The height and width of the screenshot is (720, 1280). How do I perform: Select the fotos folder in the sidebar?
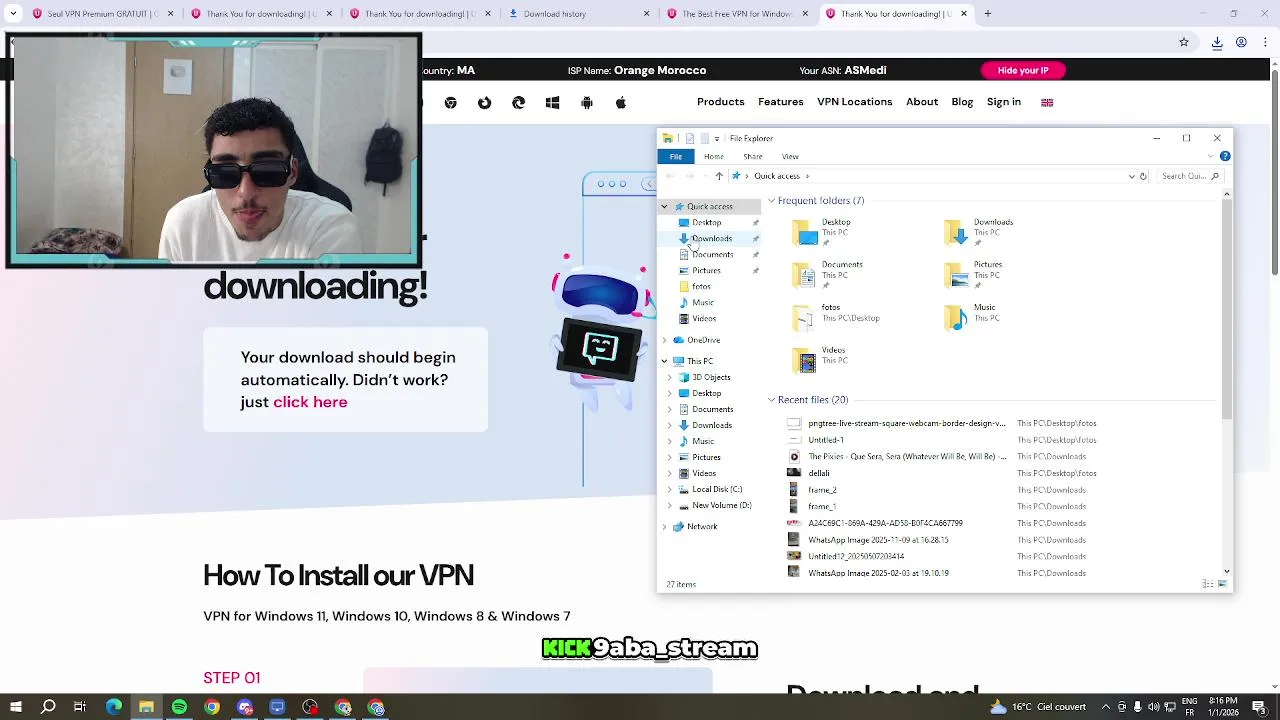tap(702, 286)
